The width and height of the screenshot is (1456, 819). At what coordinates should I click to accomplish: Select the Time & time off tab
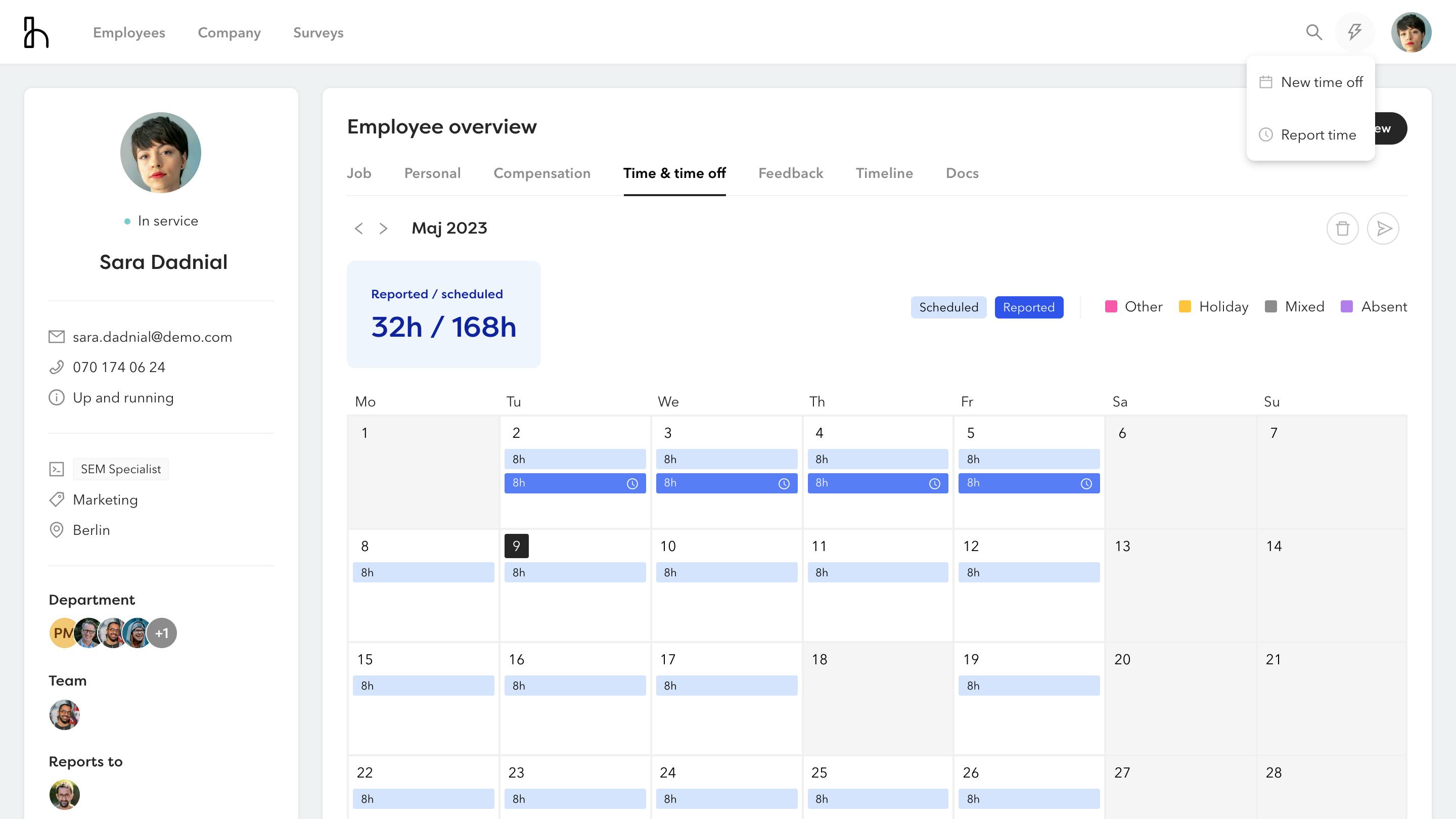click(x=674, y=173)
